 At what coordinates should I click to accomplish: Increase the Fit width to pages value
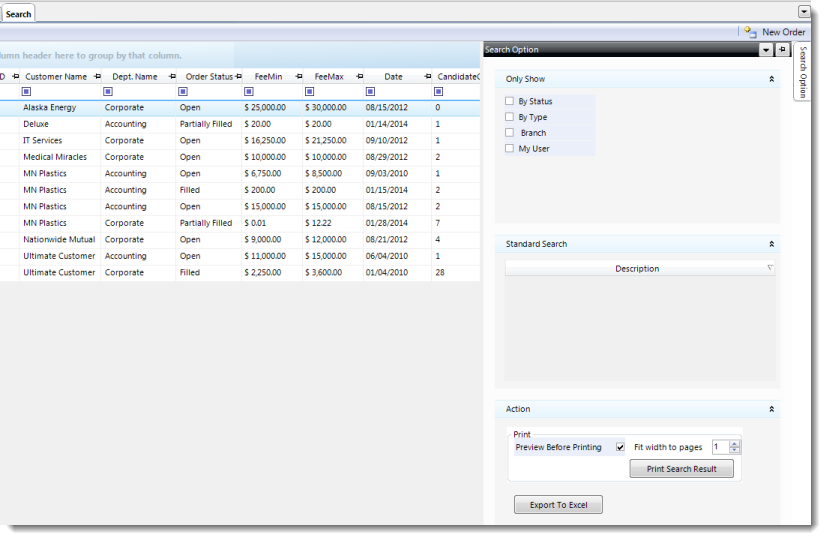tap(734, 444)
